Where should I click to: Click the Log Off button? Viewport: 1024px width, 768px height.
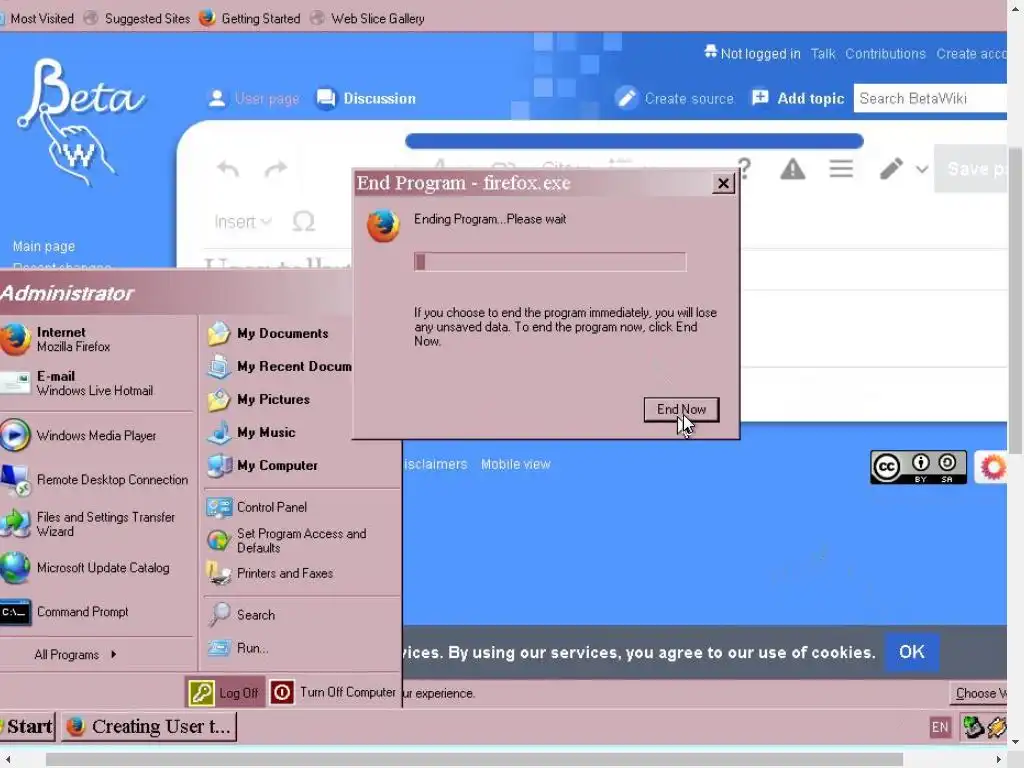click(225, 693)
